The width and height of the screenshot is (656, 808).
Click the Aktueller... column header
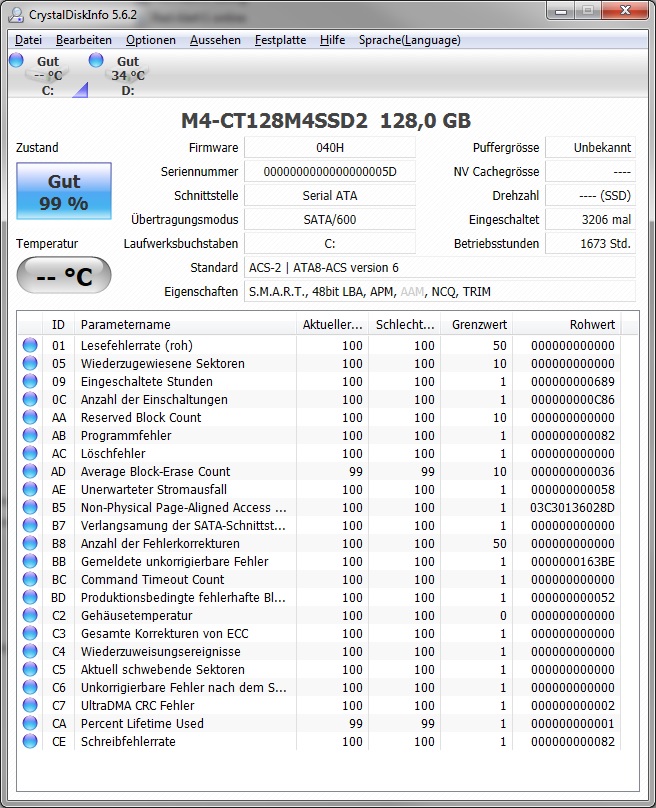332,325
